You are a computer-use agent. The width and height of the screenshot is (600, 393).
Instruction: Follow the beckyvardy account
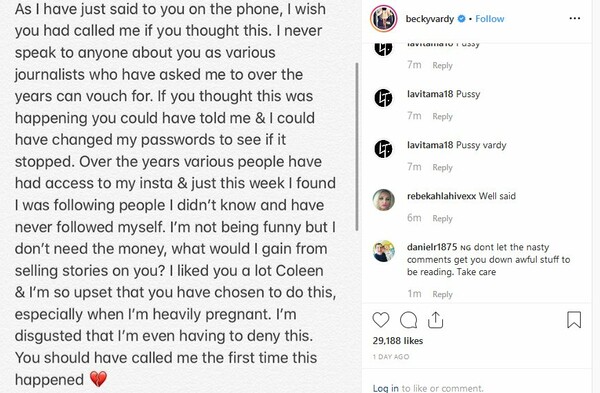[489, 19]
